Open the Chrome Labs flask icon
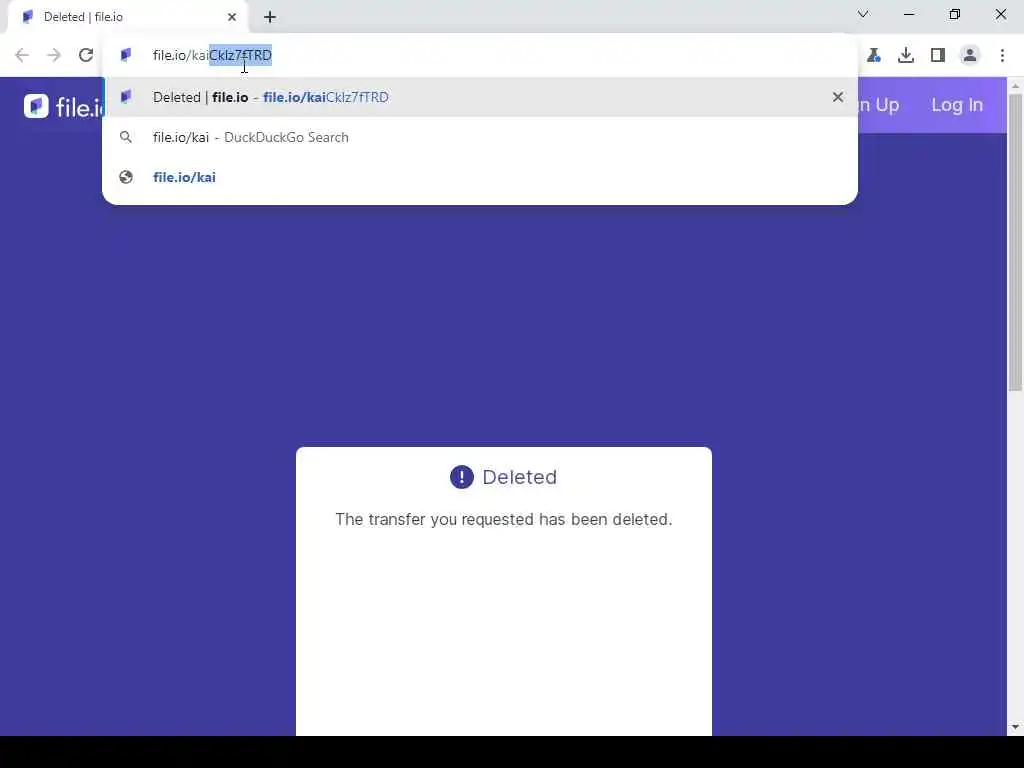 [874, 55]
